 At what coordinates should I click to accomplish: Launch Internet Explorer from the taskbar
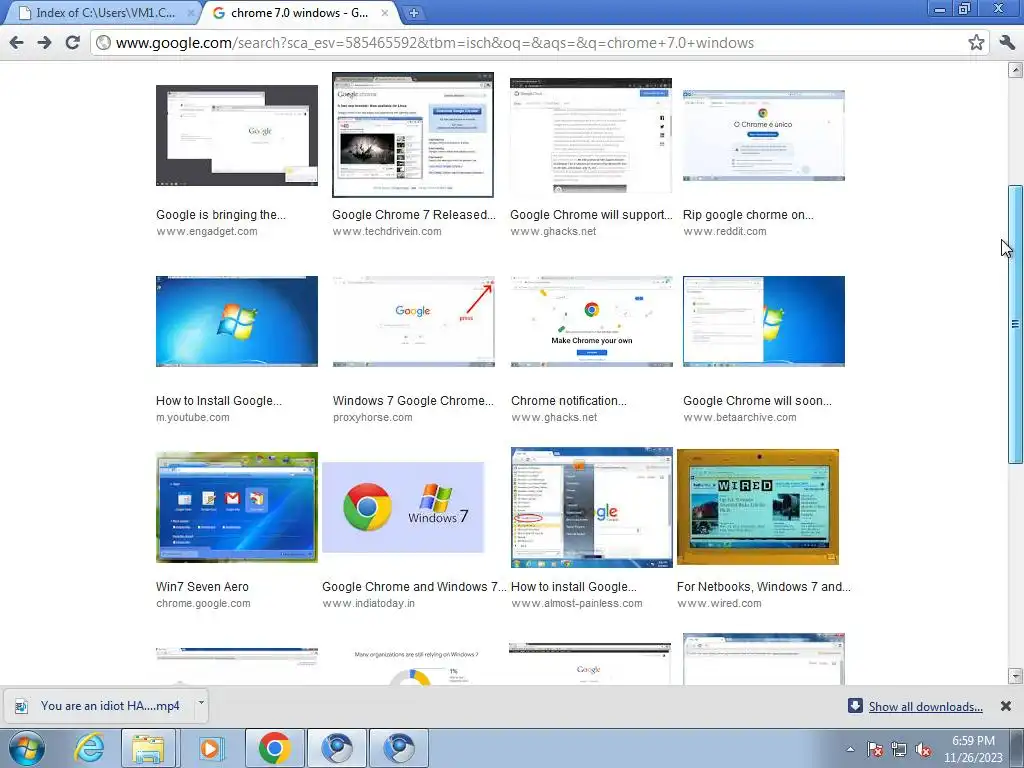pyautogui.click(x=88, y=748)
